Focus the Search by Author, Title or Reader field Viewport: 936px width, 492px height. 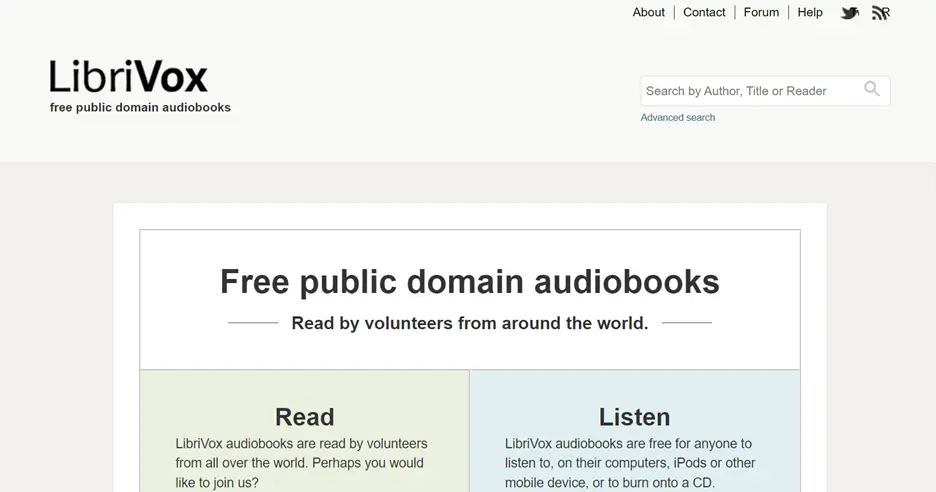(748, 91)
